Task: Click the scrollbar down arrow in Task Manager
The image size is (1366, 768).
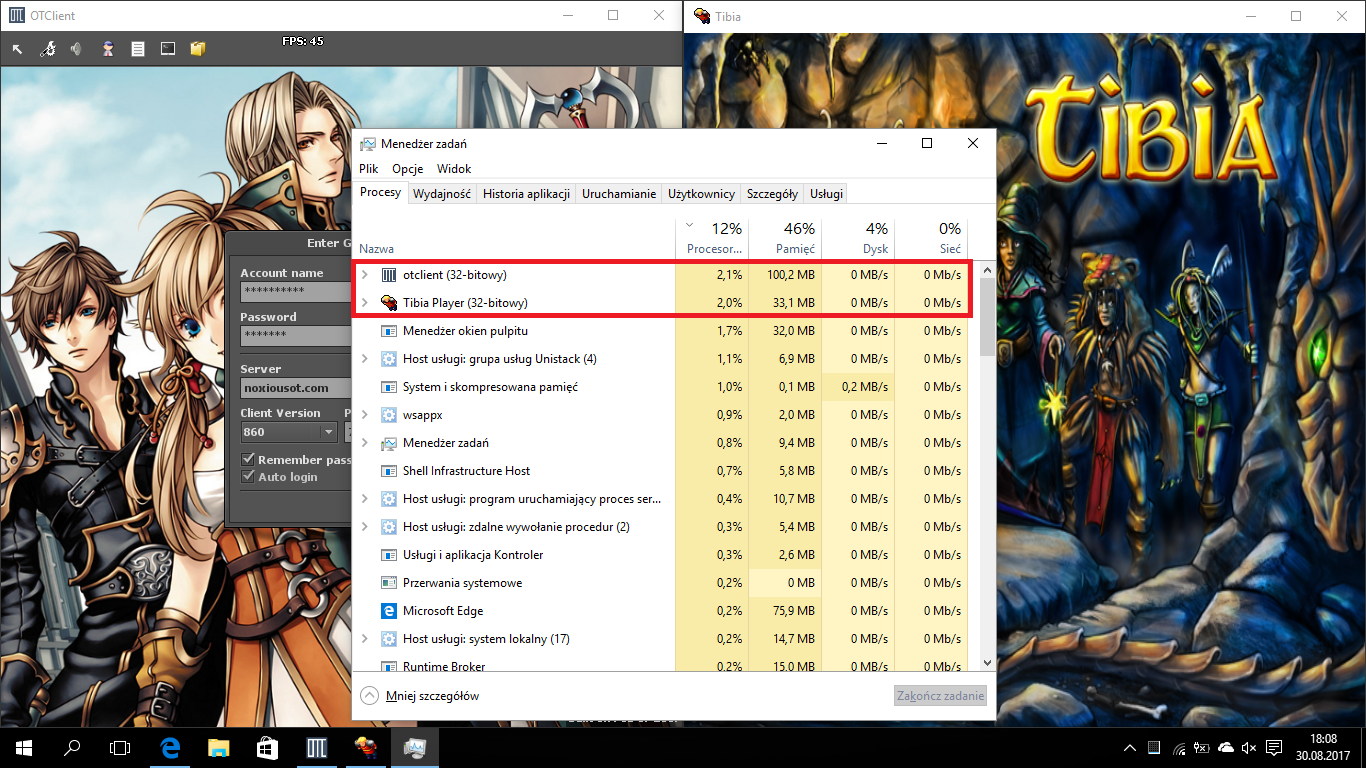Action: (x=988, y=662)
